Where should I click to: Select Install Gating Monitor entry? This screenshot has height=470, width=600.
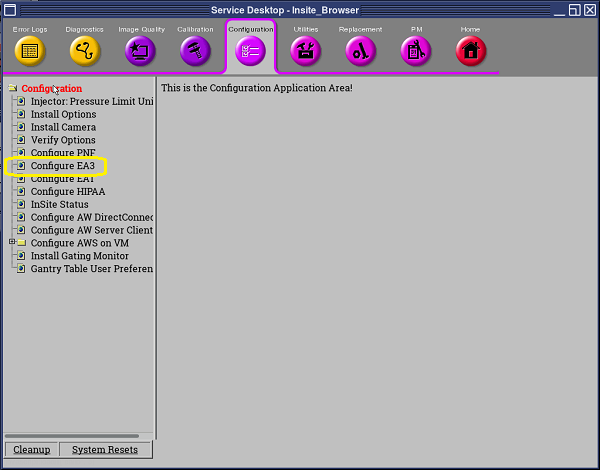(x=79, y=256)
